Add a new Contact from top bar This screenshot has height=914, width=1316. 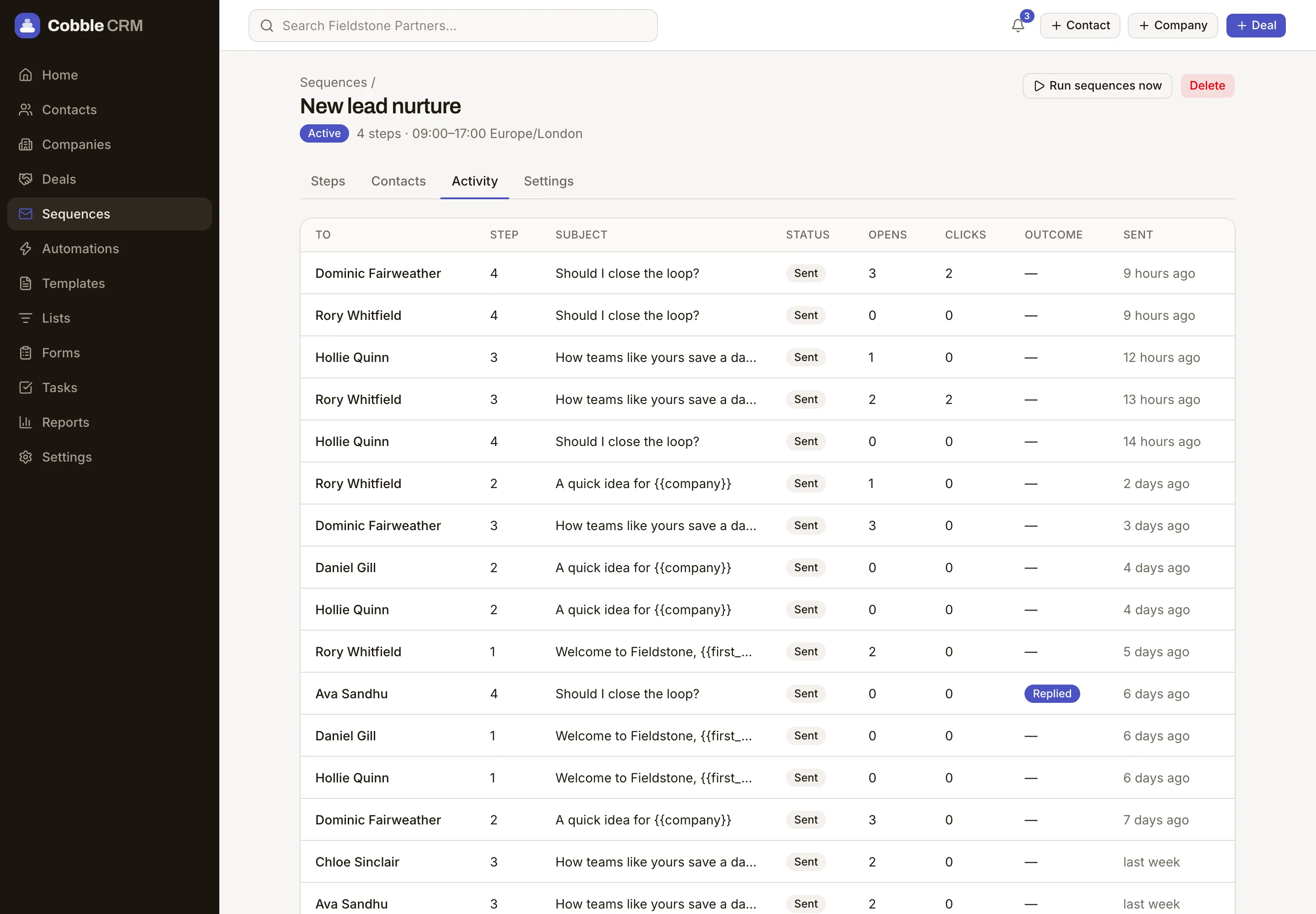[x=1079, y=25]
